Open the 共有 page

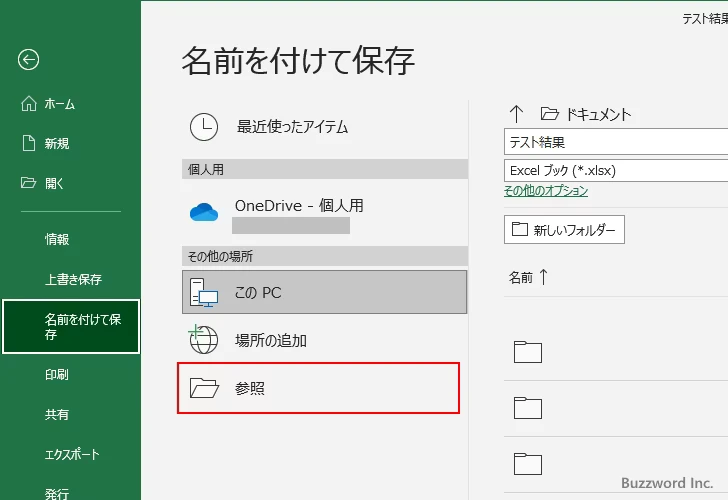[57, 414]
